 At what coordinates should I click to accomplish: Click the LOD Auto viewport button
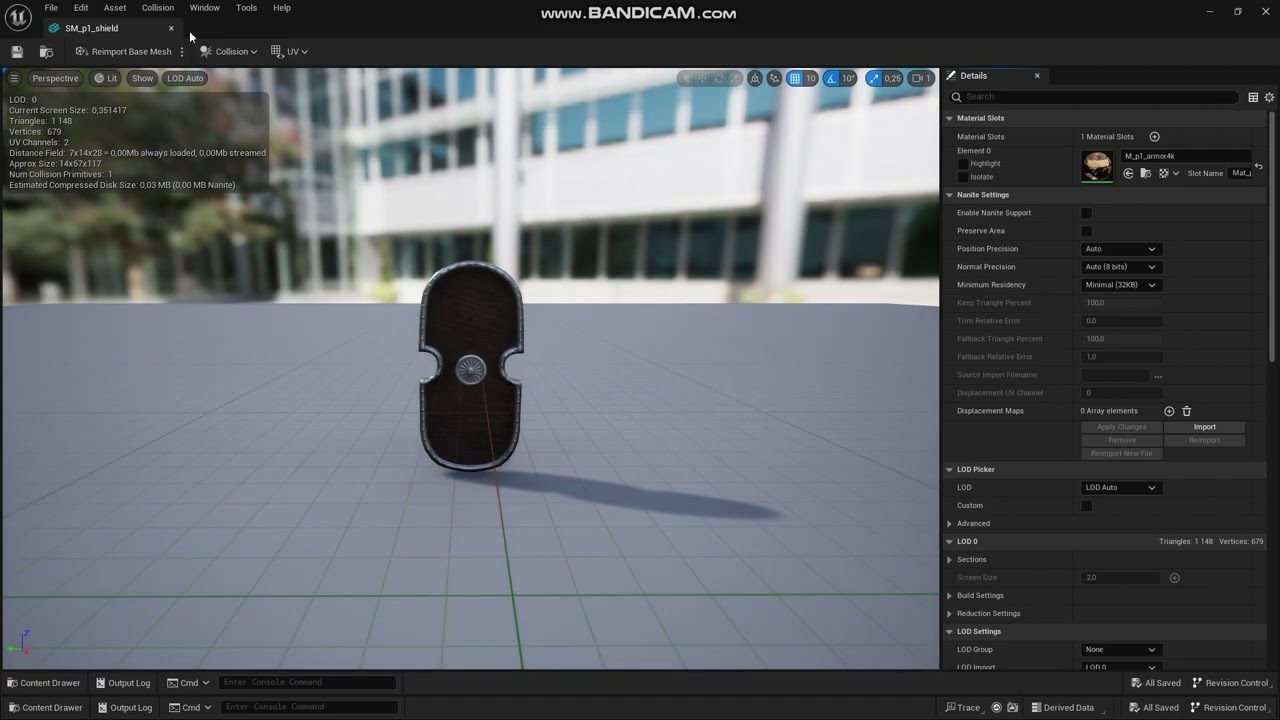[185, 78]
